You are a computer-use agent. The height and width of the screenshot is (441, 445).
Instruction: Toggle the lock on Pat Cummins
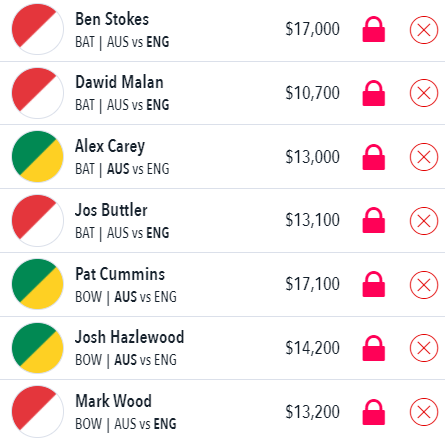tap(374, 284)
